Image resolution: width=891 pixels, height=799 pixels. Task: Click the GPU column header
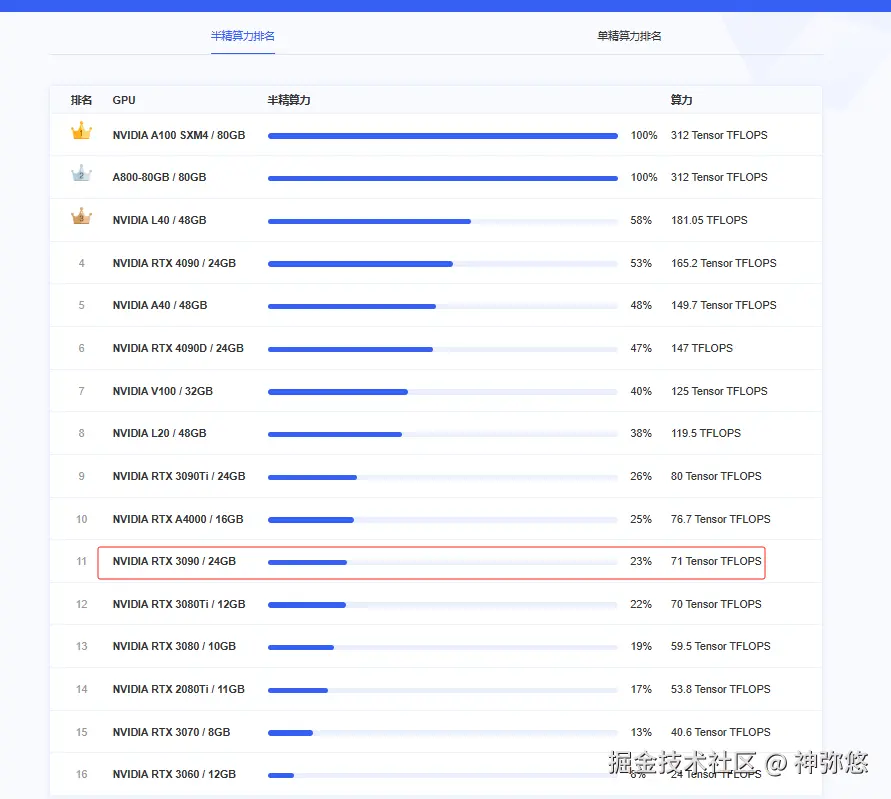[124, 100]
